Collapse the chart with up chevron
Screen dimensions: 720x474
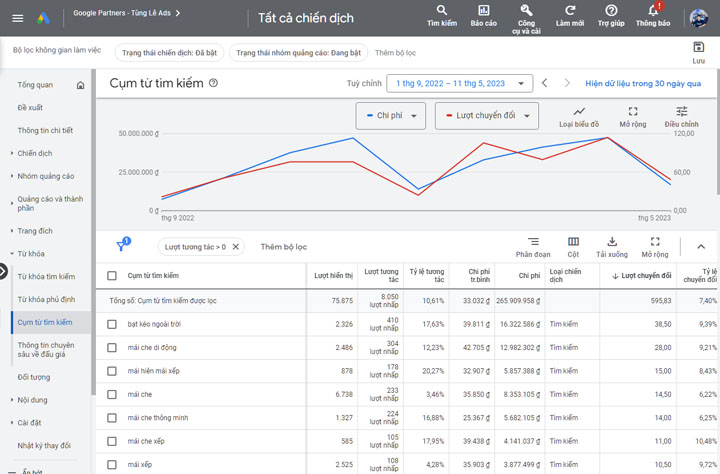[701, 247]
